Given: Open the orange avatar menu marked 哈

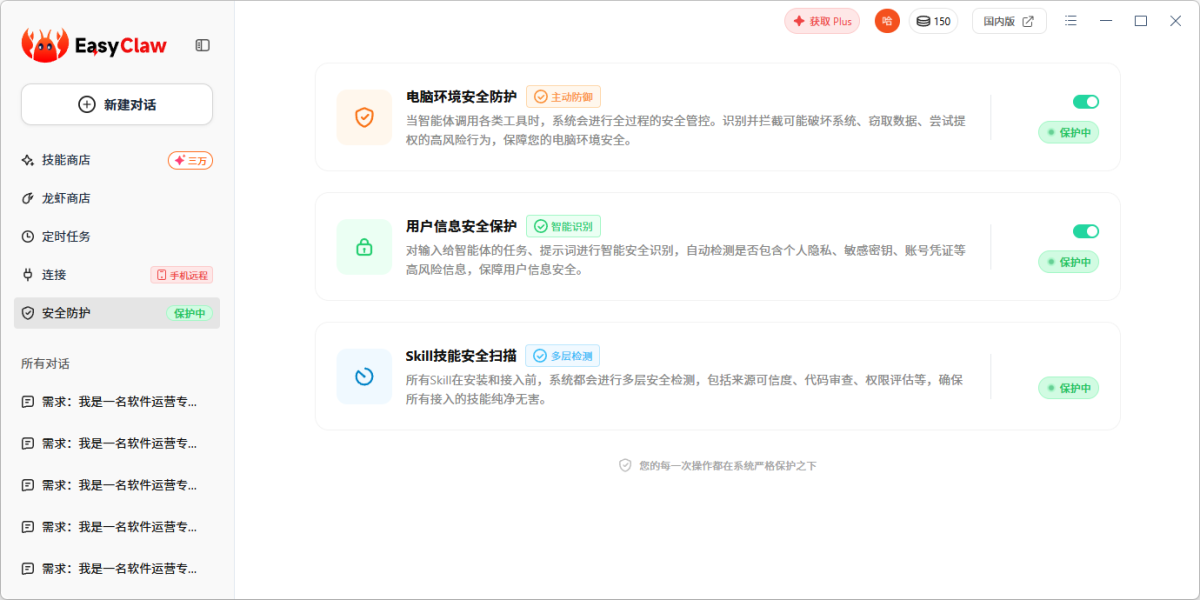Looking at the screenshot, I should [x=886, y=20].
